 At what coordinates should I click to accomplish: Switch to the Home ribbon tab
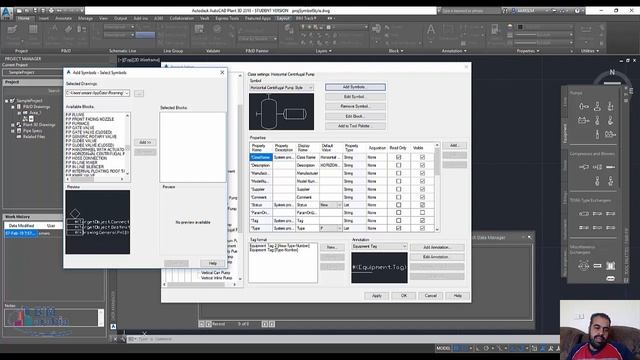[x=23, y=18]
